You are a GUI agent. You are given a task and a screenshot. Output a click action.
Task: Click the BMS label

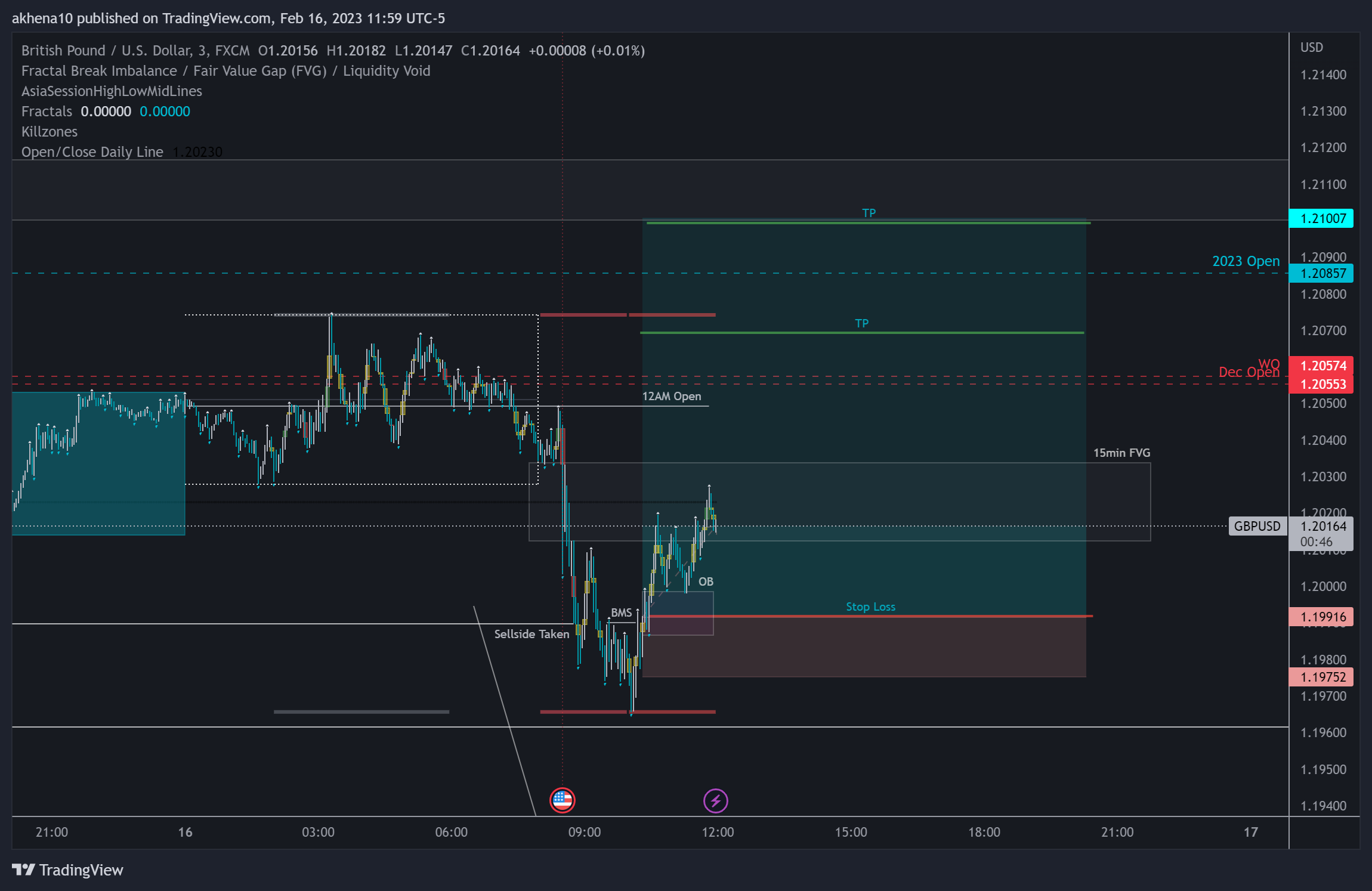(x=621, y=612)
